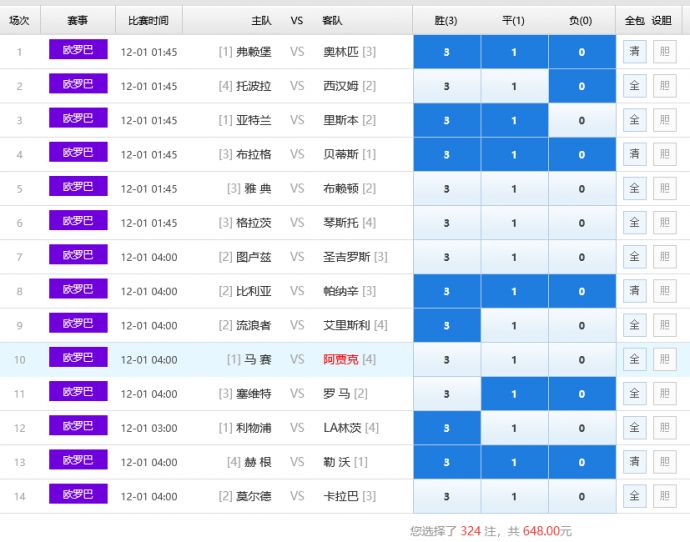690x542 pixels.
Task: Click the 负(0) column header
Action: click(x=581, y=20)
